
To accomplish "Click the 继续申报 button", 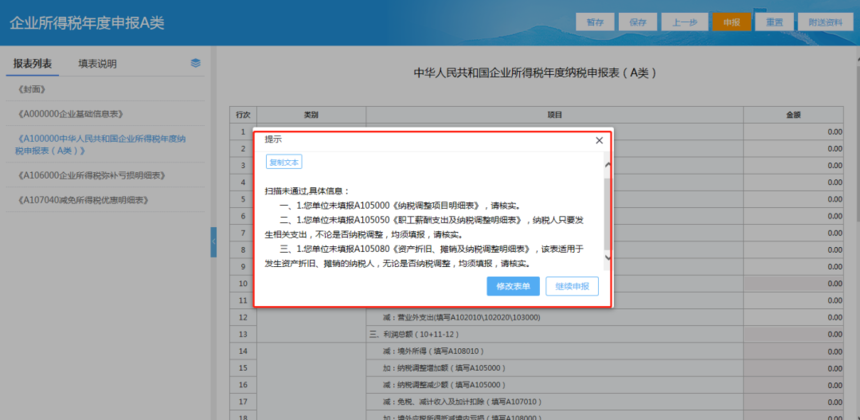I will point(572,286).
